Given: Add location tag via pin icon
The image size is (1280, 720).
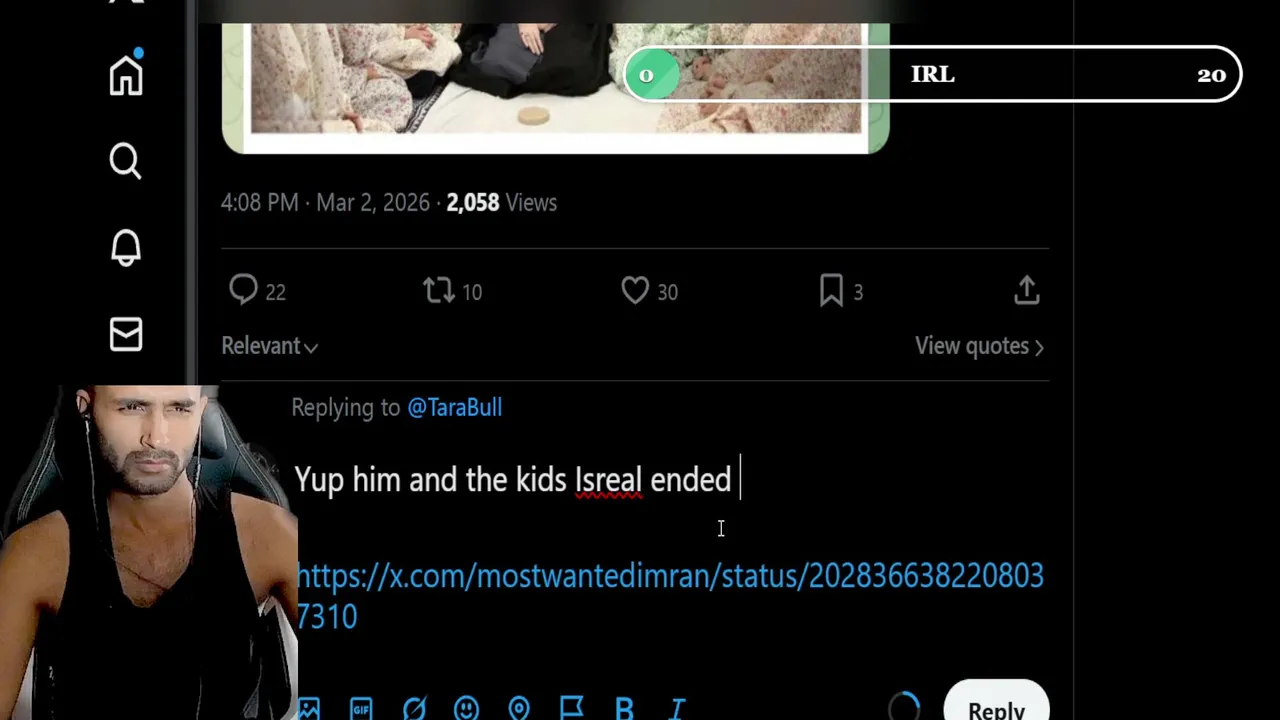Looking at the screenshot, I should pos(518,709).
